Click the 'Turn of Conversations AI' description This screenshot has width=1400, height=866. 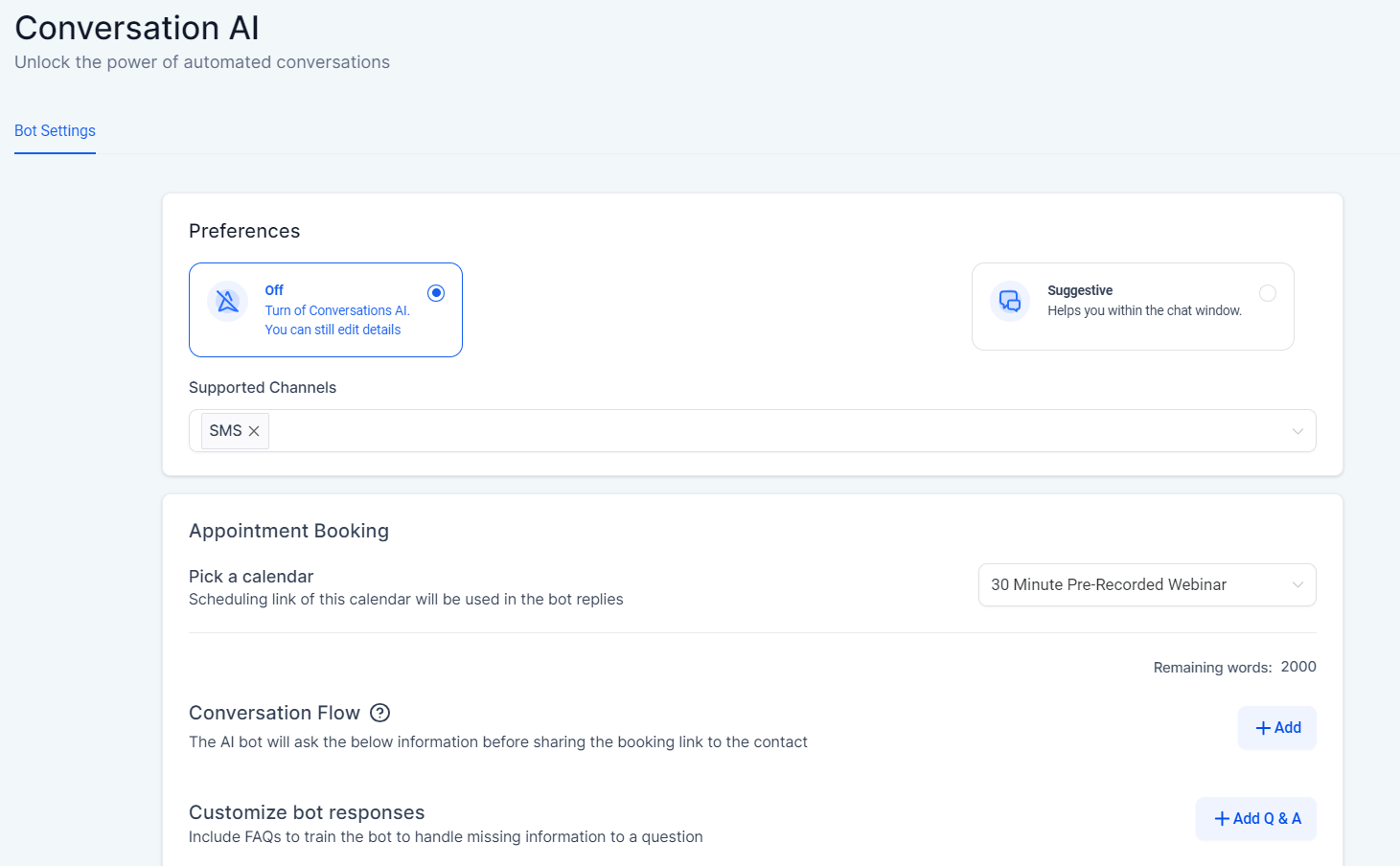click(x=336, y=310)
